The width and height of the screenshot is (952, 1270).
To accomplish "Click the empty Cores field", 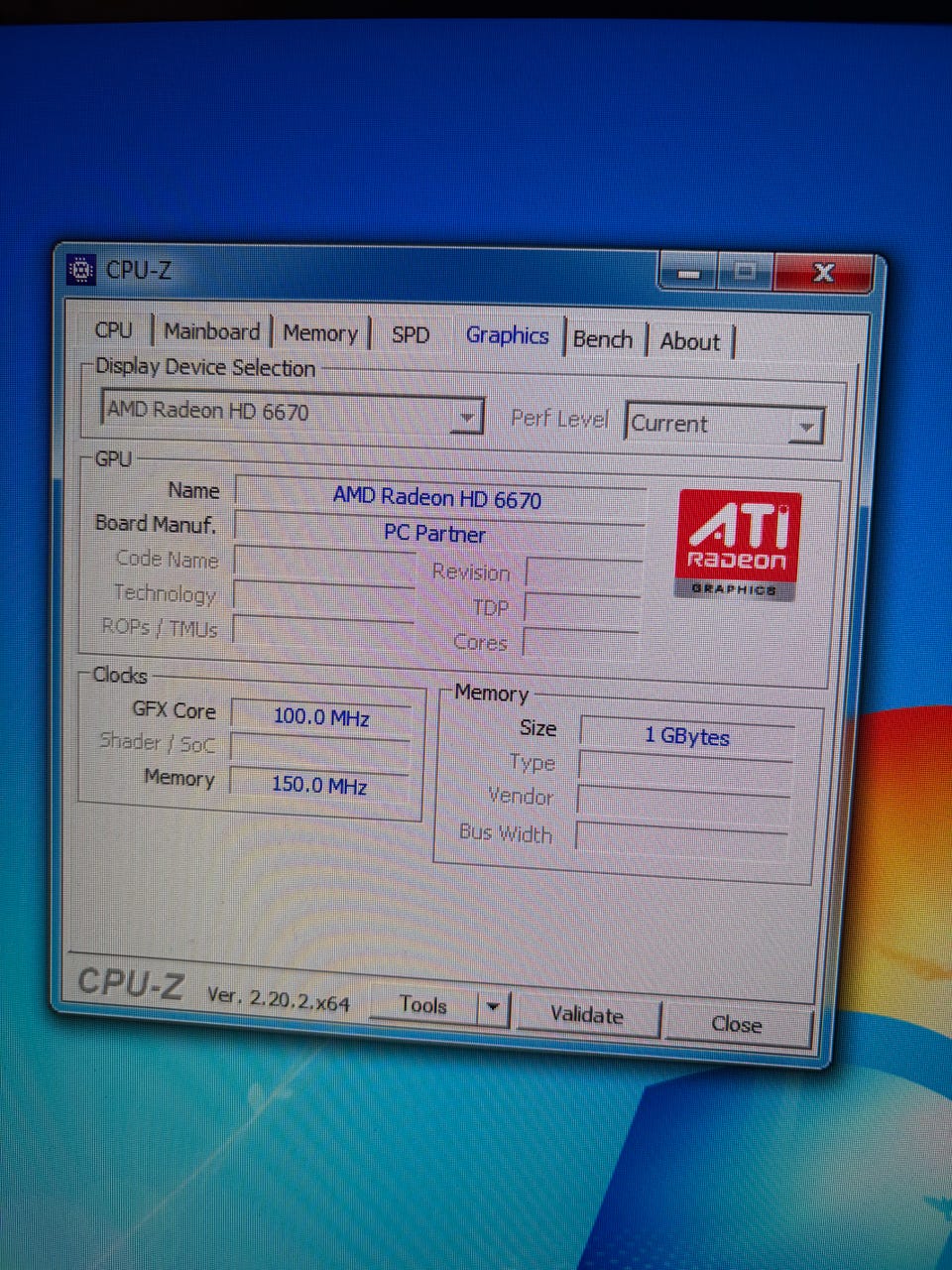I will tap(581, 645).
